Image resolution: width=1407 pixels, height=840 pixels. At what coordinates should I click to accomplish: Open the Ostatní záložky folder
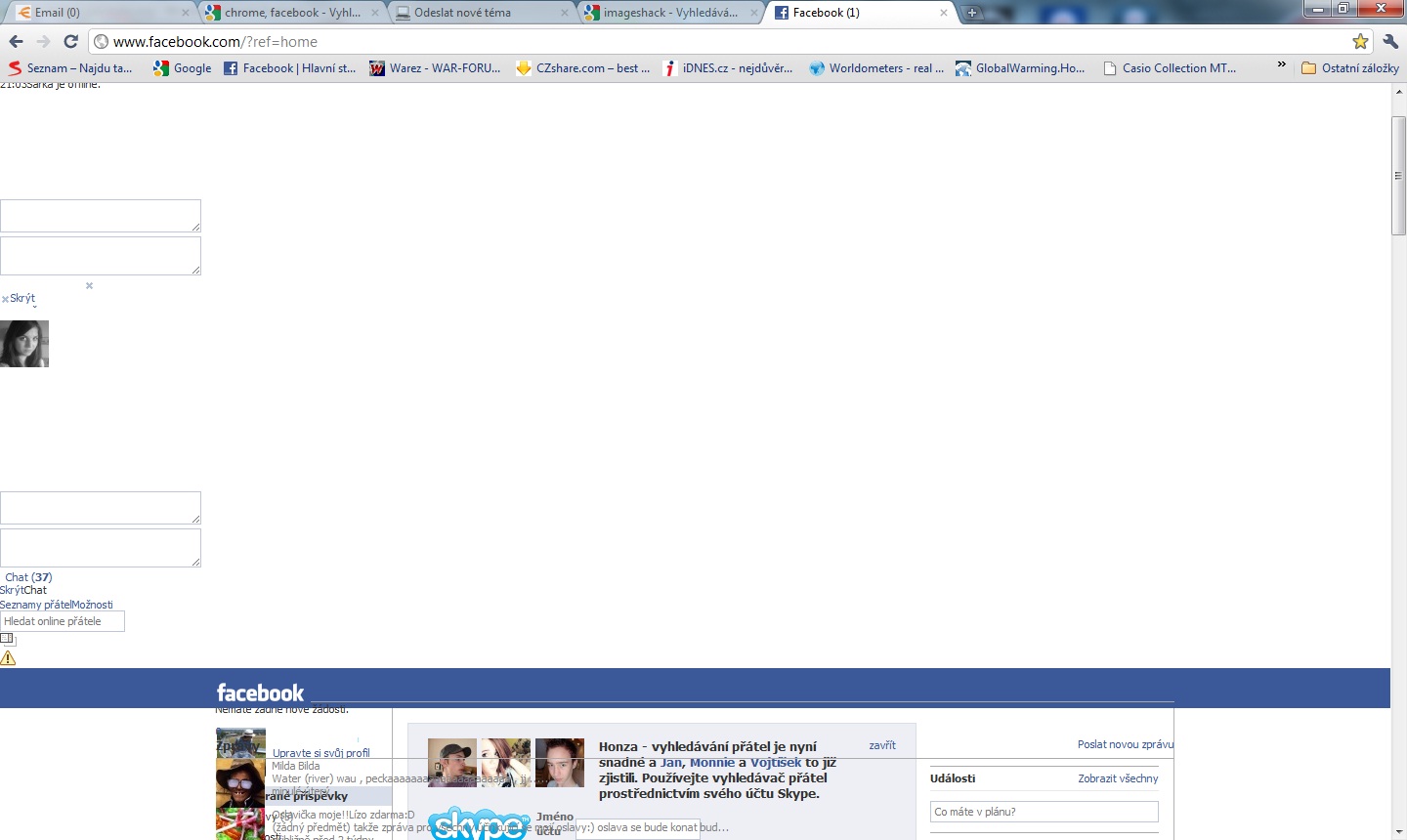click(x=1350, y=68)
